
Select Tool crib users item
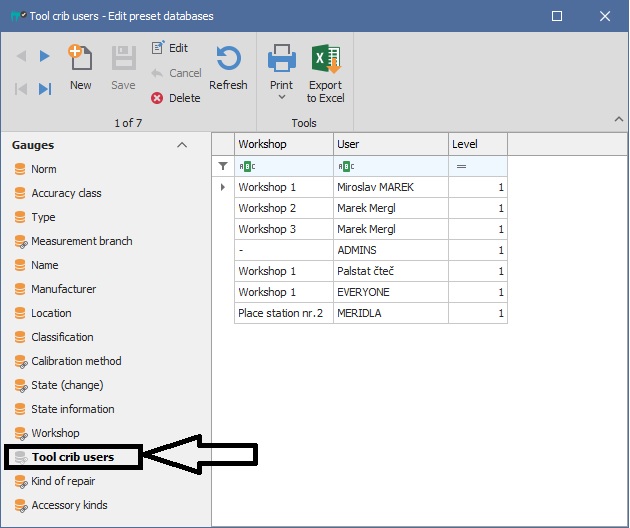pos(73,457)
